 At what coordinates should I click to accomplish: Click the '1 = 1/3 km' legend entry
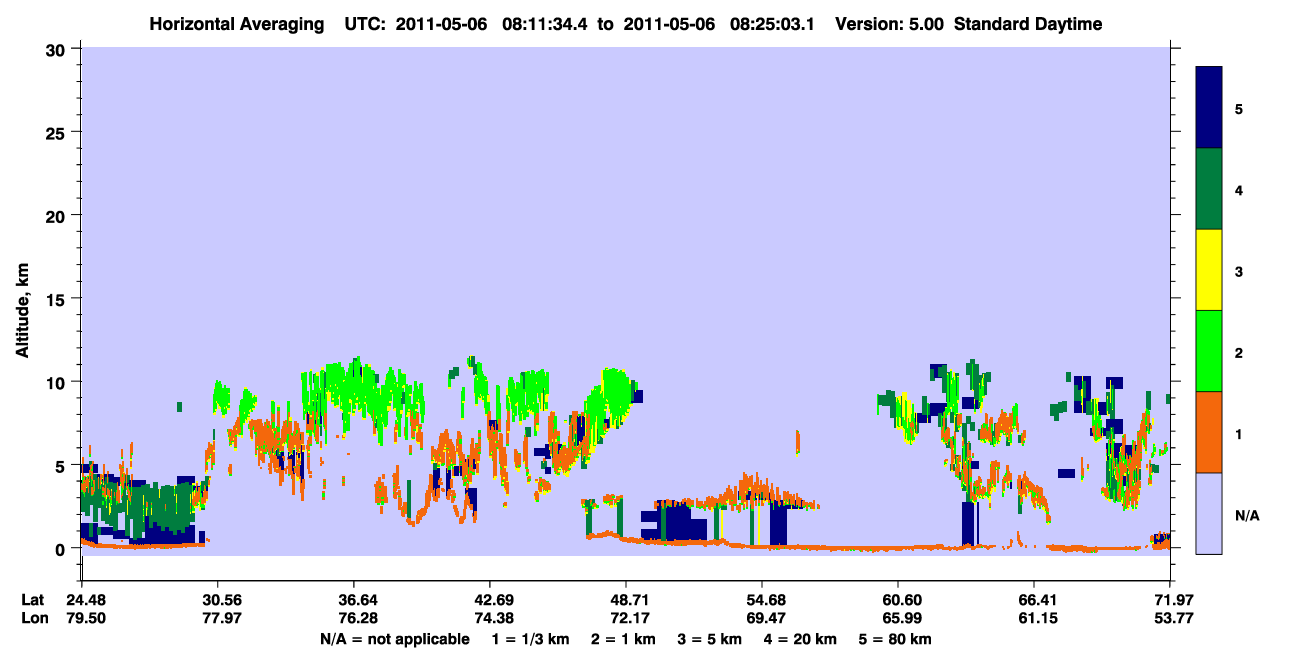click(x=530, y=639)
